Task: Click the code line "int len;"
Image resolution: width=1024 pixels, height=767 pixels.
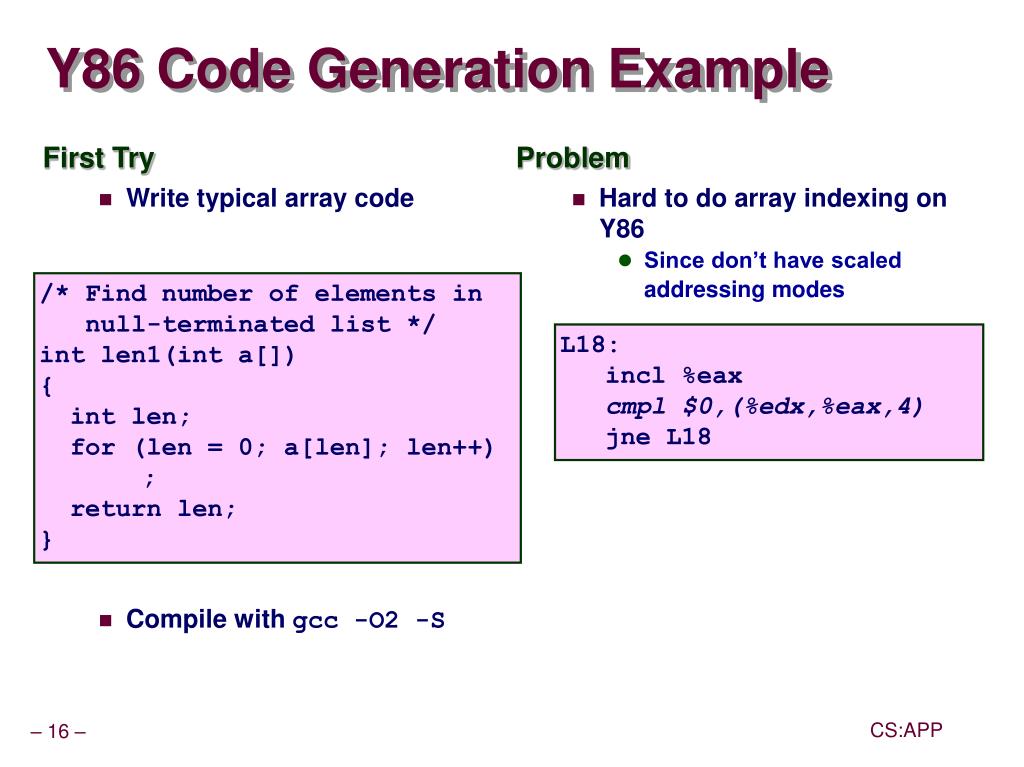Action: (x=131, y=416)
